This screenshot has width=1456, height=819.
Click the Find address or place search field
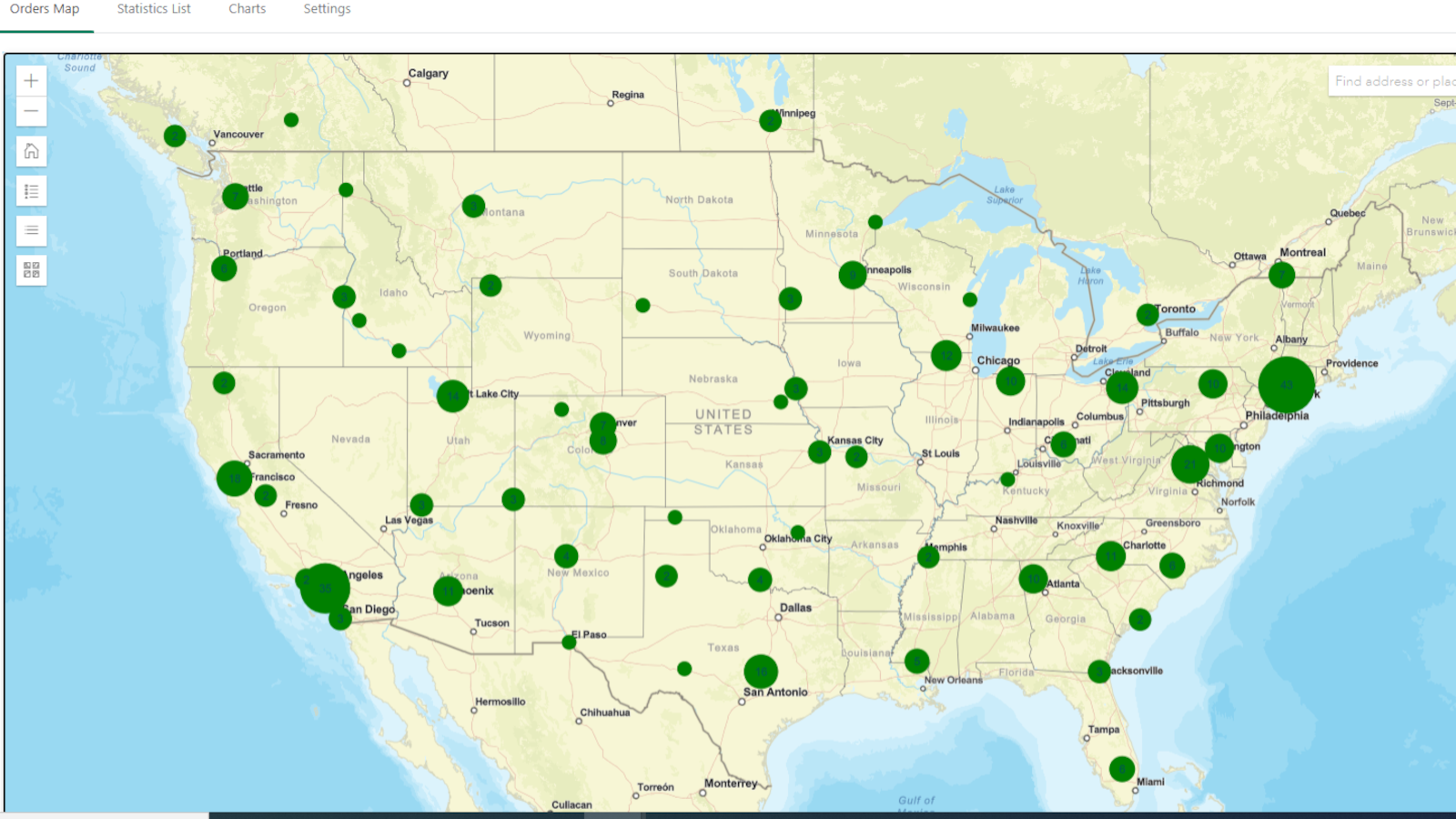click(x=1392, y=81)
